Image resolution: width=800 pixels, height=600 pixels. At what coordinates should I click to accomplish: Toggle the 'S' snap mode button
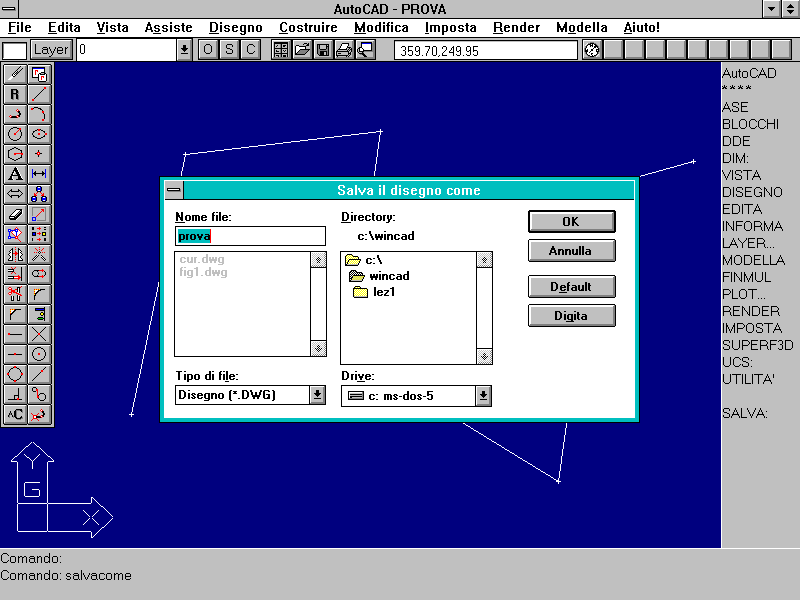pyautogui.click(x=229, y=50)
